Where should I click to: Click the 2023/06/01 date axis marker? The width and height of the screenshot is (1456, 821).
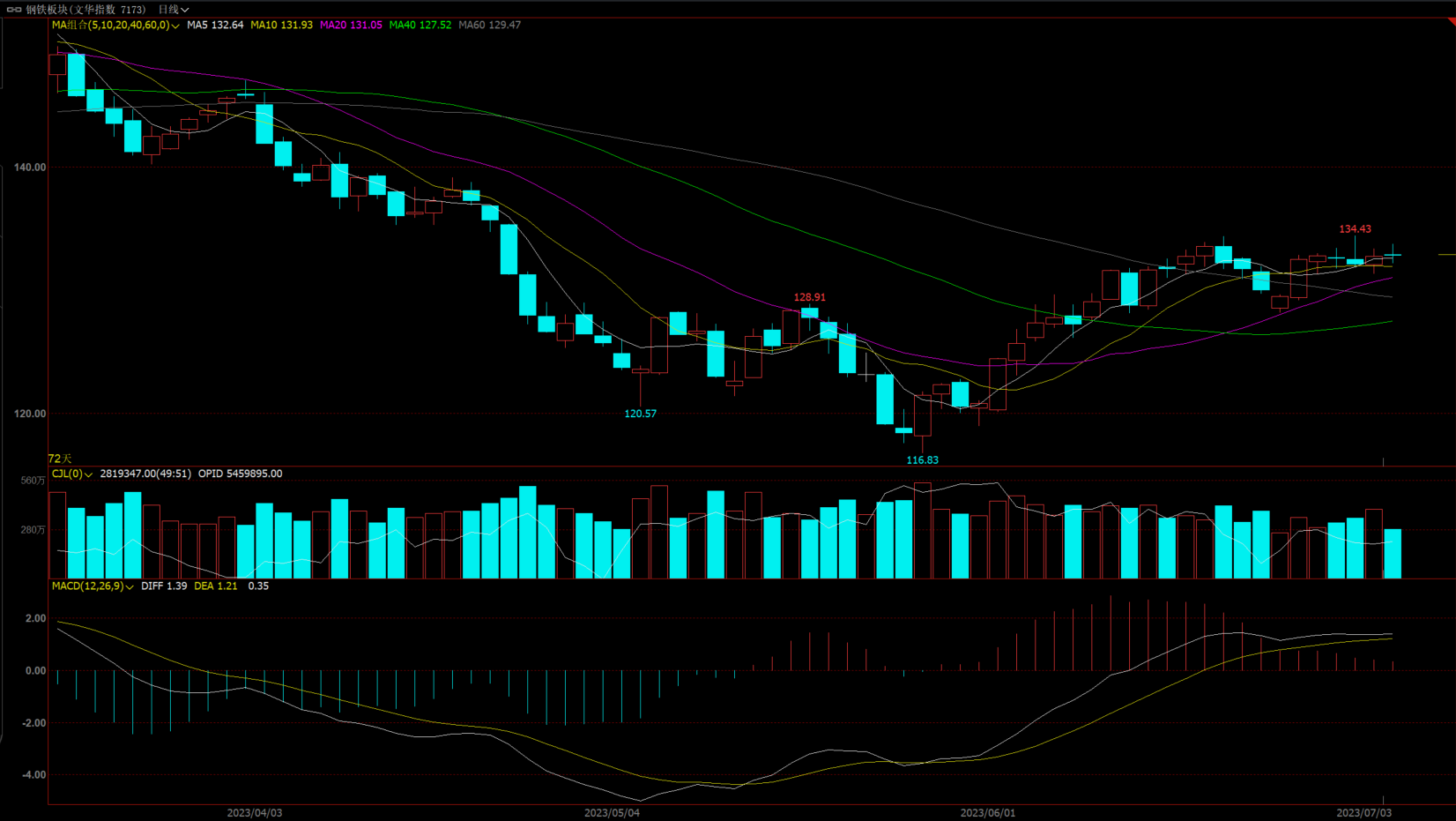coord(988,813)
